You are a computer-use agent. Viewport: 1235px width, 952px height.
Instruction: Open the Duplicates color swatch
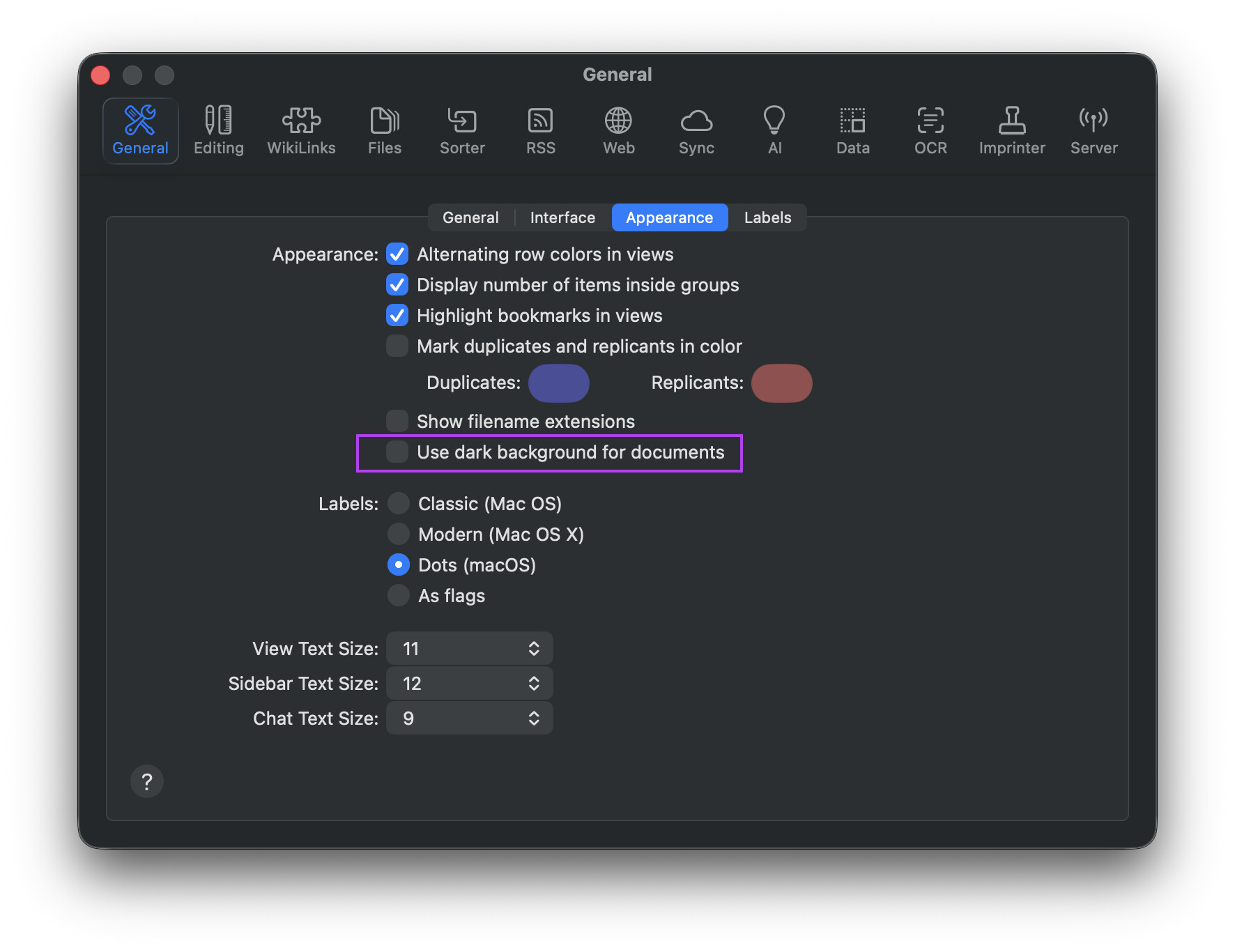(x=559, y=383)
